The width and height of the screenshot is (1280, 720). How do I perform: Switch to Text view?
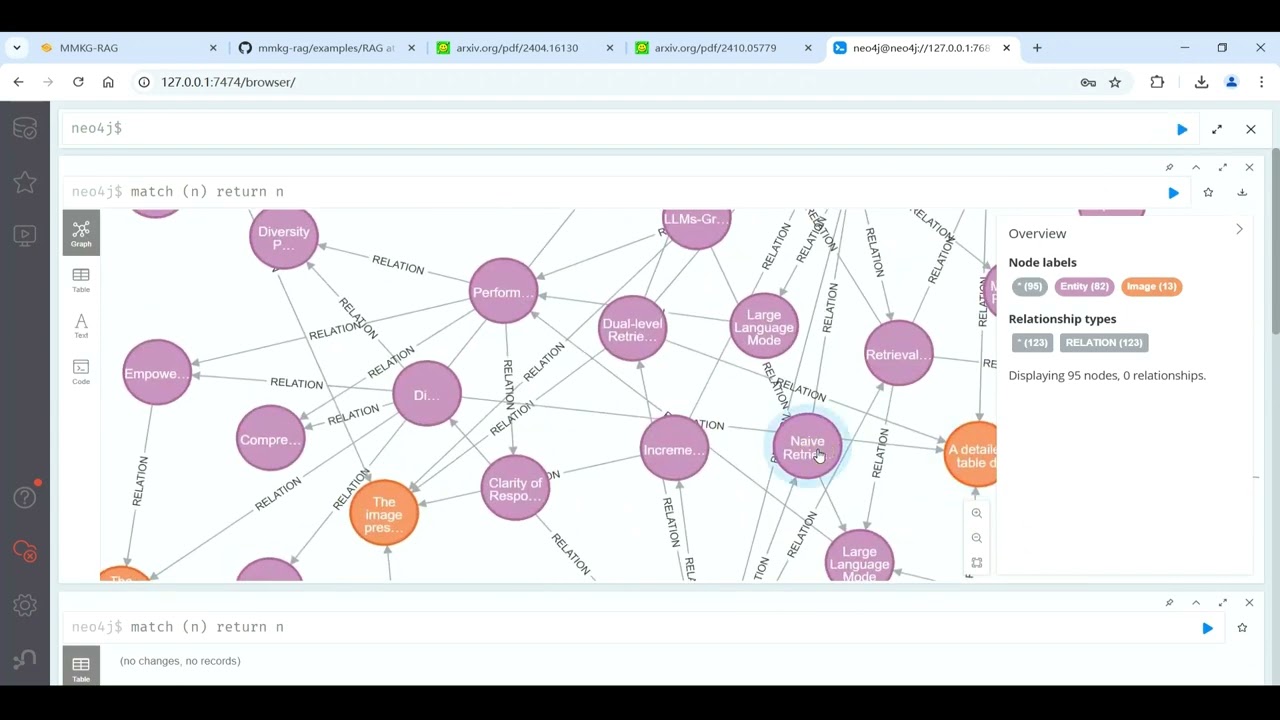coord(81,326)
